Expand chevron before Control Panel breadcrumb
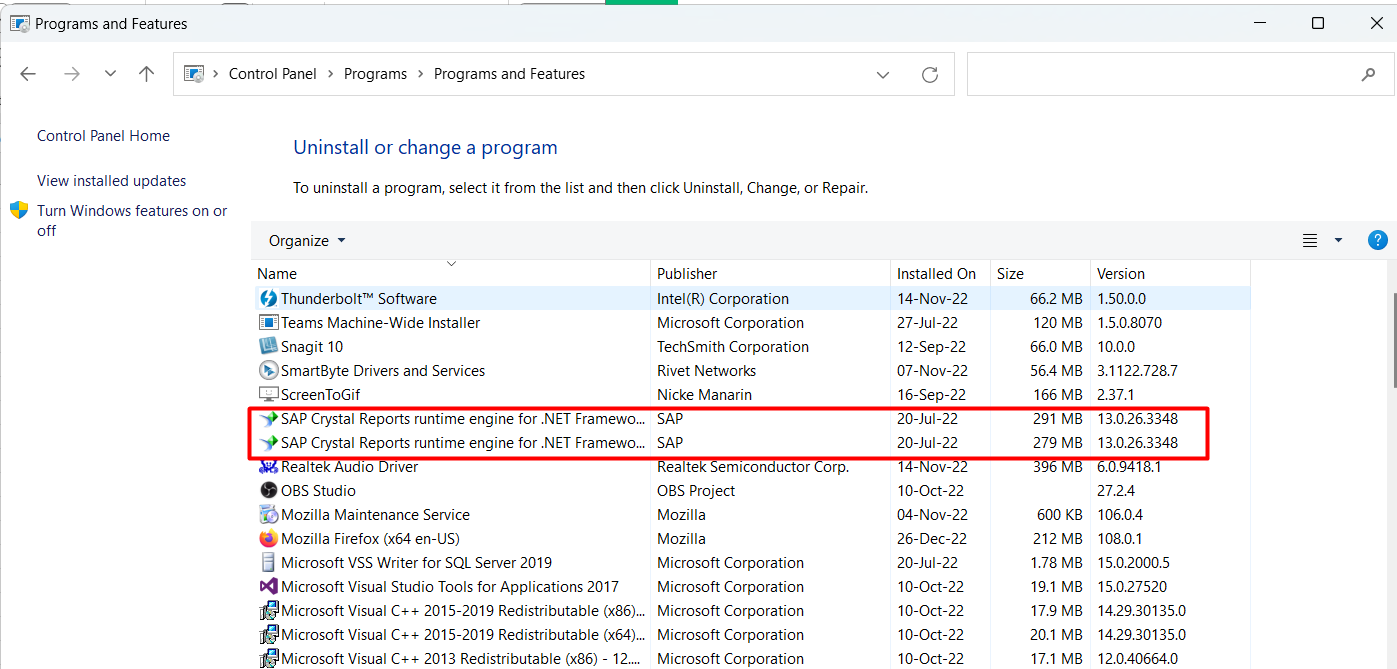 [x=216, y=74]
